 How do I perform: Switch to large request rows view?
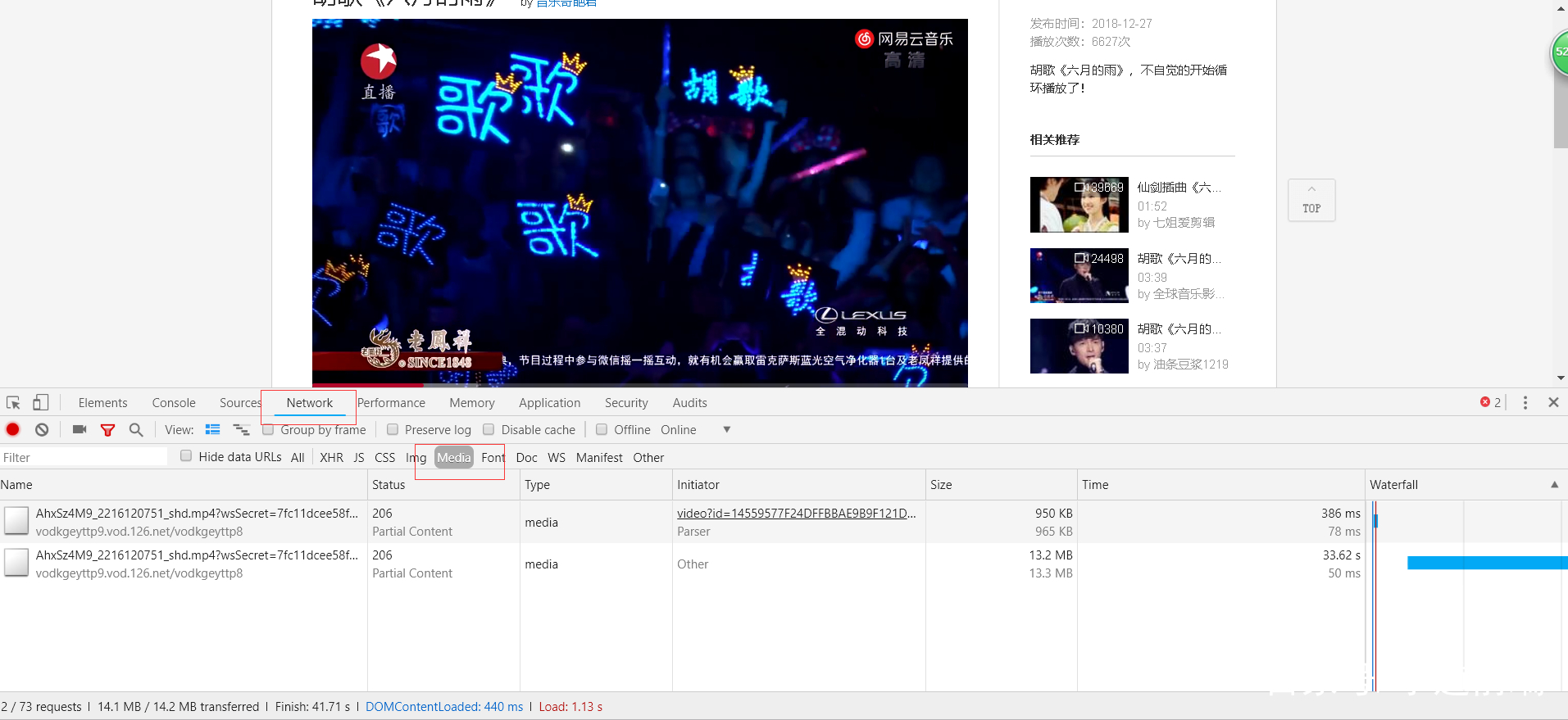(x=213, y=430)
